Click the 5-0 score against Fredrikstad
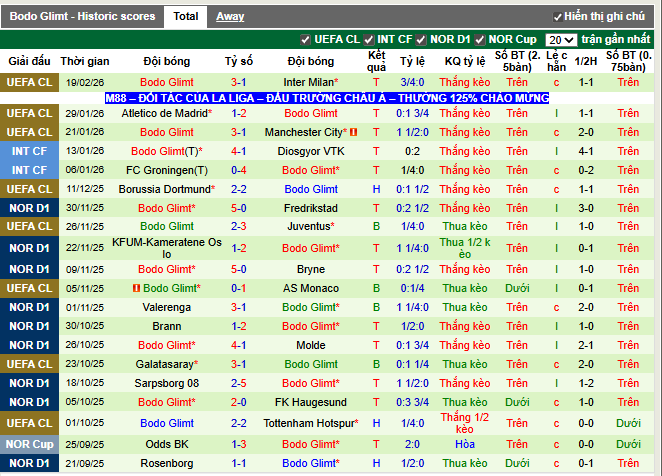This screenshot has height=476, width=662. pyautogui.click(x=238, y=208)
